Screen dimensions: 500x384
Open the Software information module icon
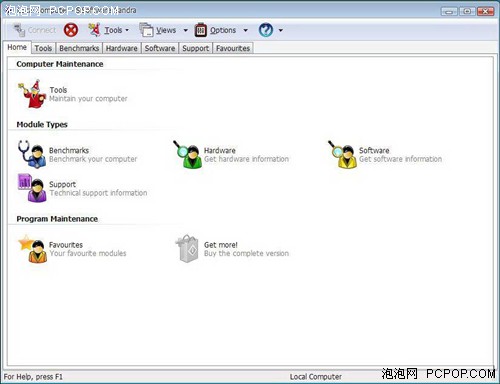[342, 154]
